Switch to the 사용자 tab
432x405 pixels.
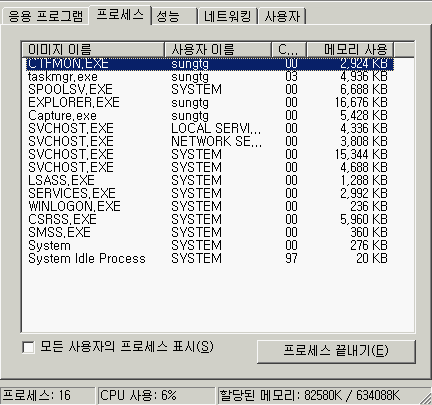click(282, 16)
